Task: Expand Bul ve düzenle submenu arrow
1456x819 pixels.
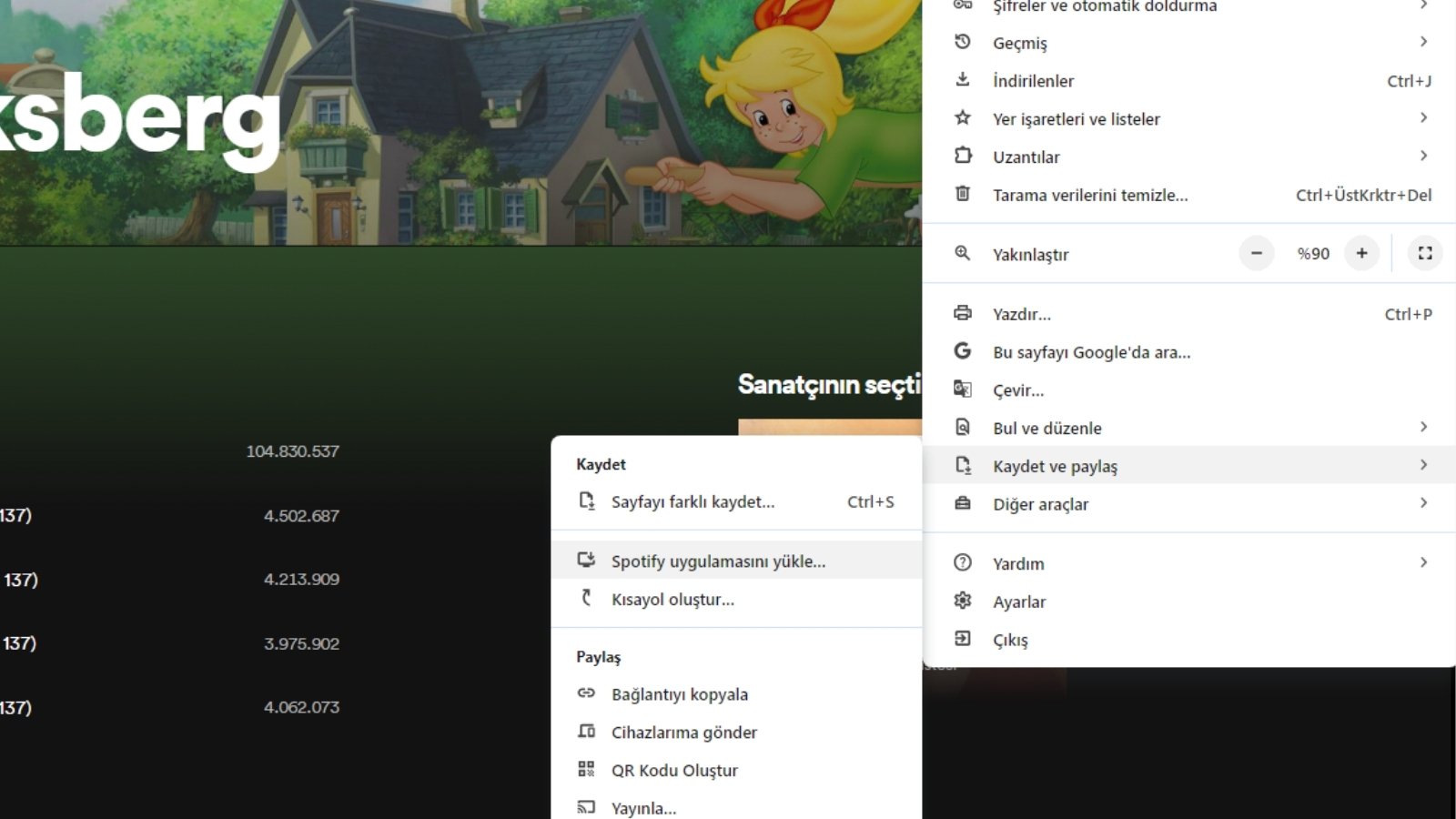Action: pyautogui.click(x=1423, y=427)
